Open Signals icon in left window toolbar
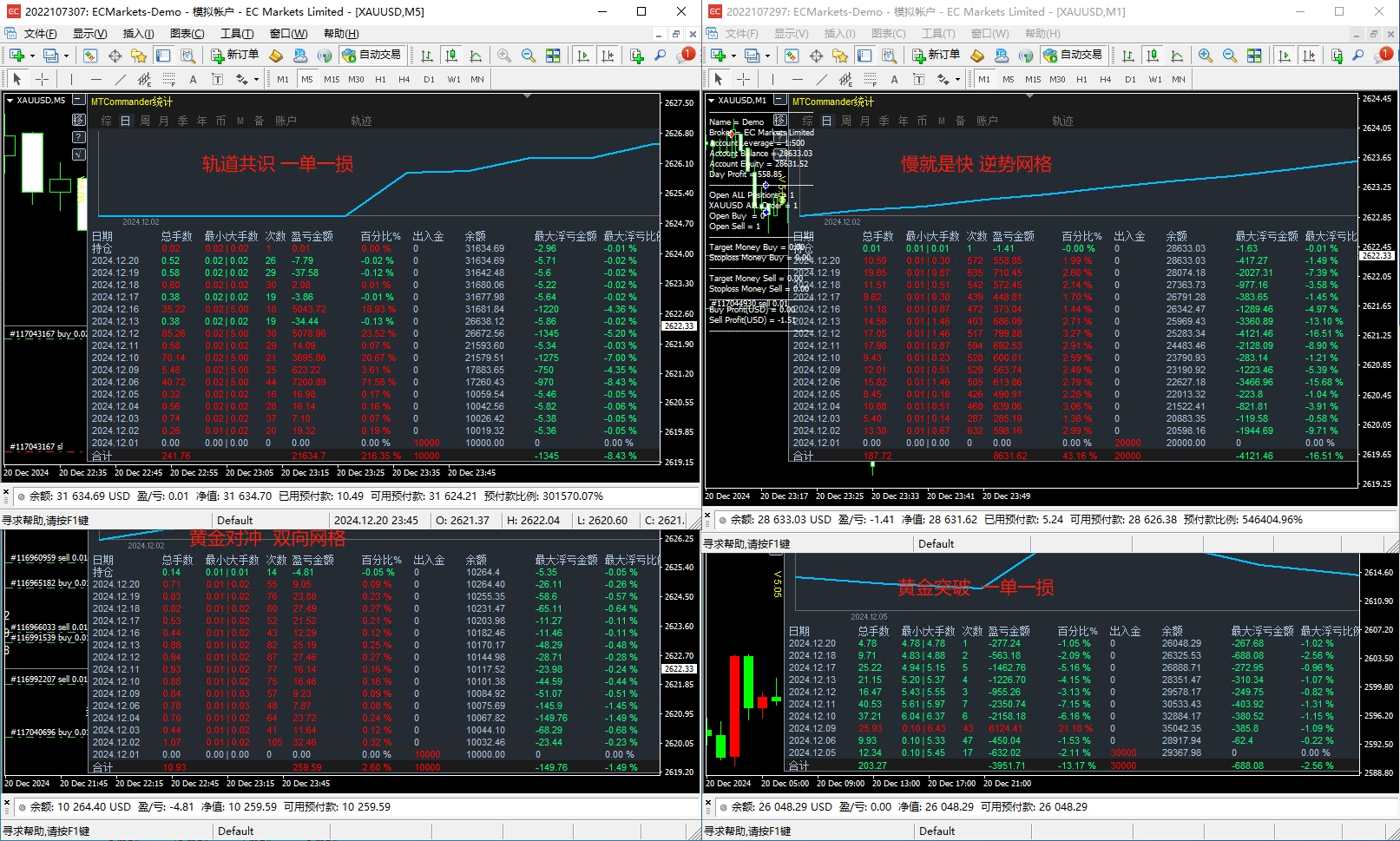Screen dimensions: 1400x841 [x=325, y=56]
